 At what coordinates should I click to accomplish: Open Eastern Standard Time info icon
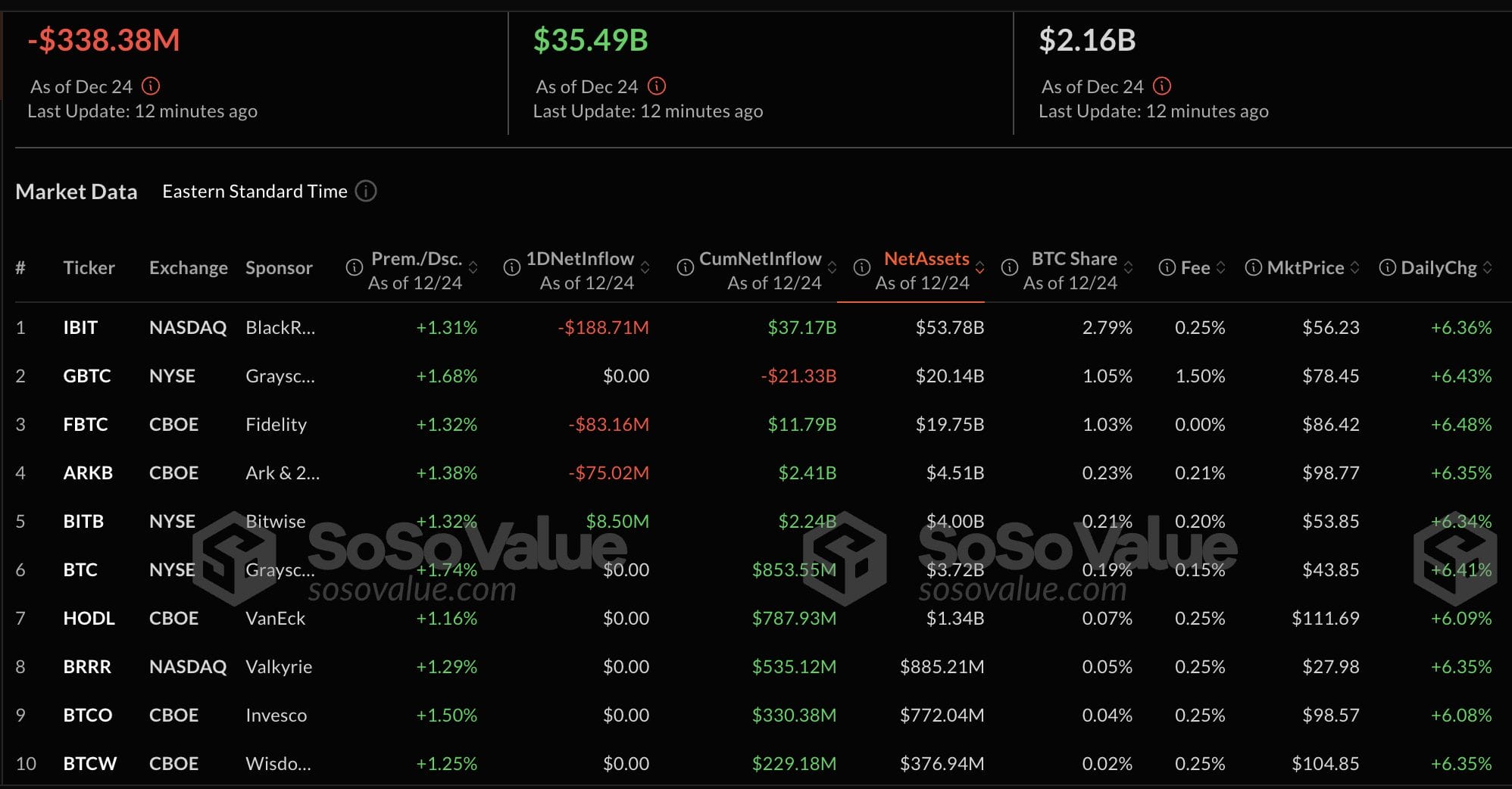(x=366, y=191)
